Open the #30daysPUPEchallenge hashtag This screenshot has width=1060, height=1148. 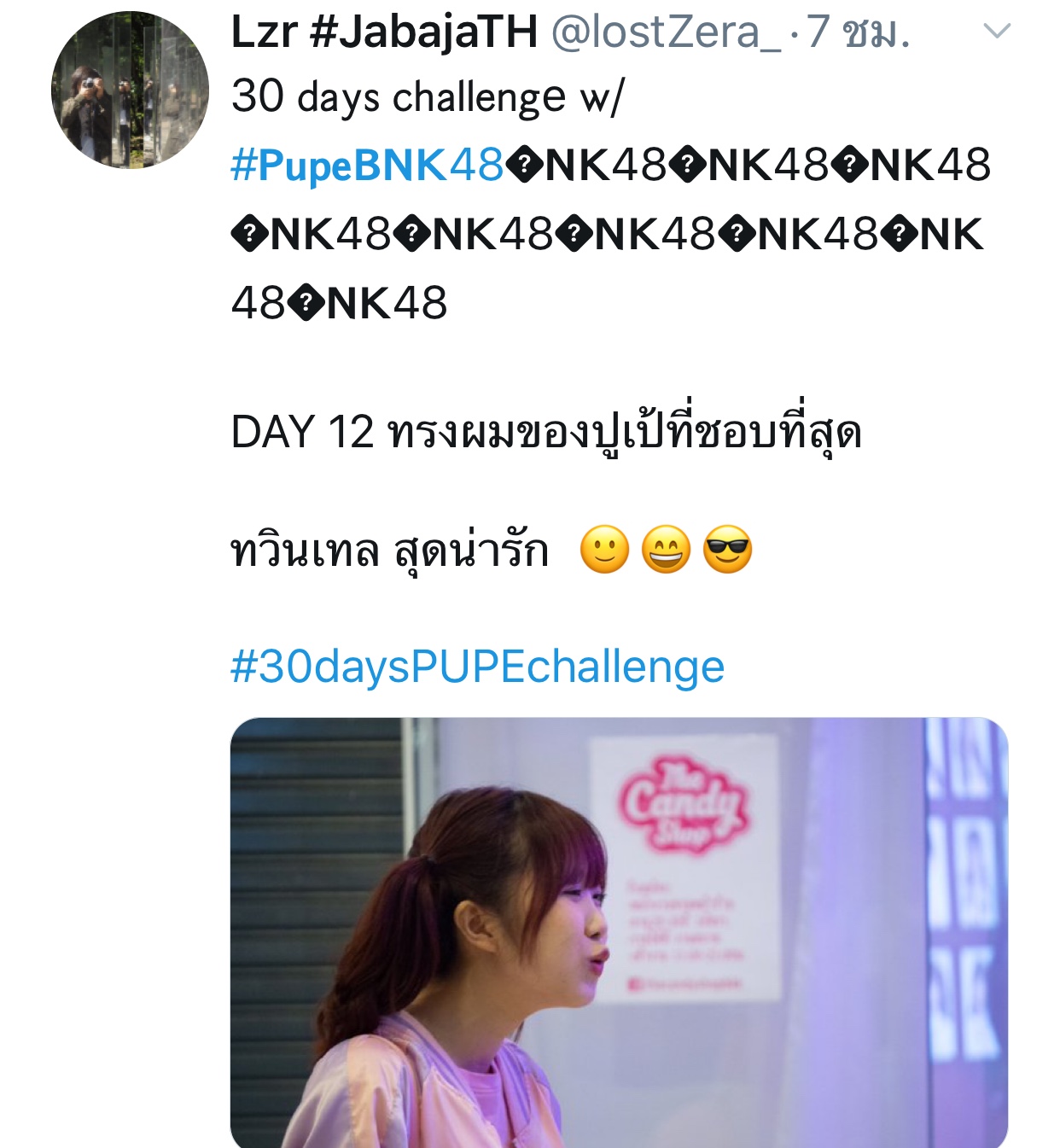click(478, 667)
